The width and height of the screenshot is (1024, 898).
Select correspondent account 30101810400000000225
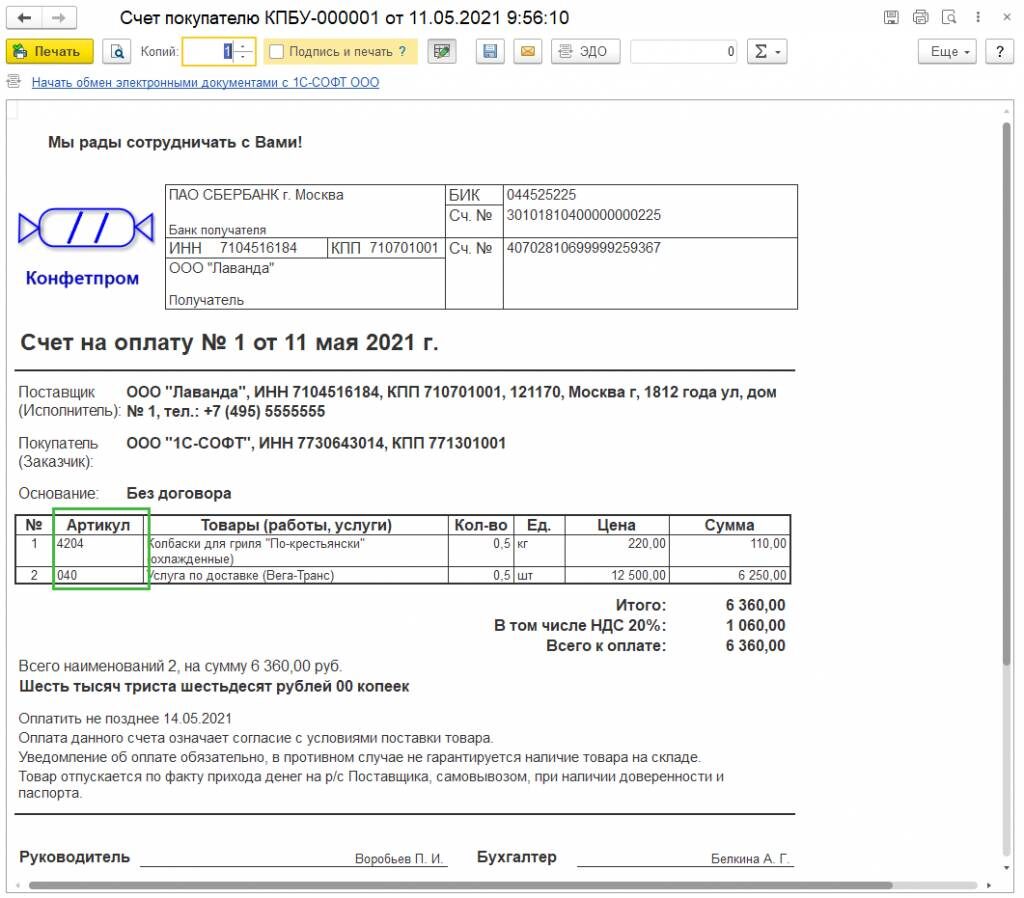584,216
